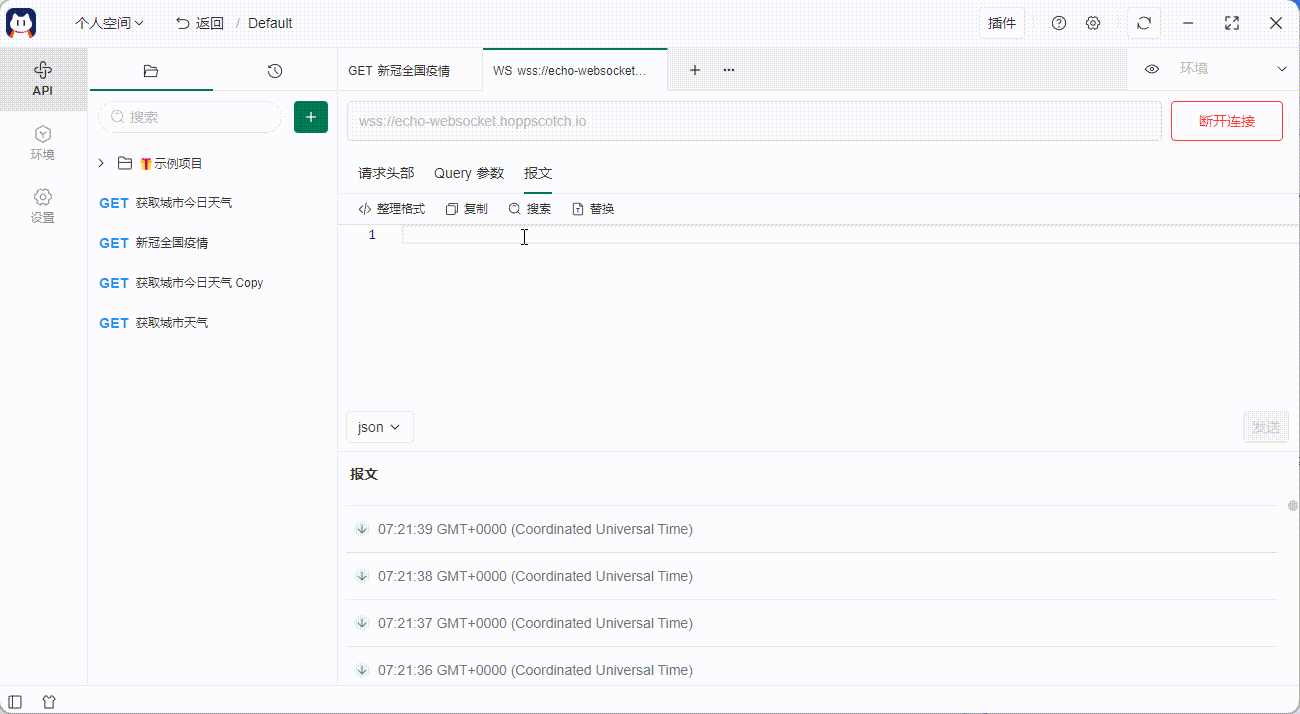Click the 断开连接 button

tap(1227, 121)
